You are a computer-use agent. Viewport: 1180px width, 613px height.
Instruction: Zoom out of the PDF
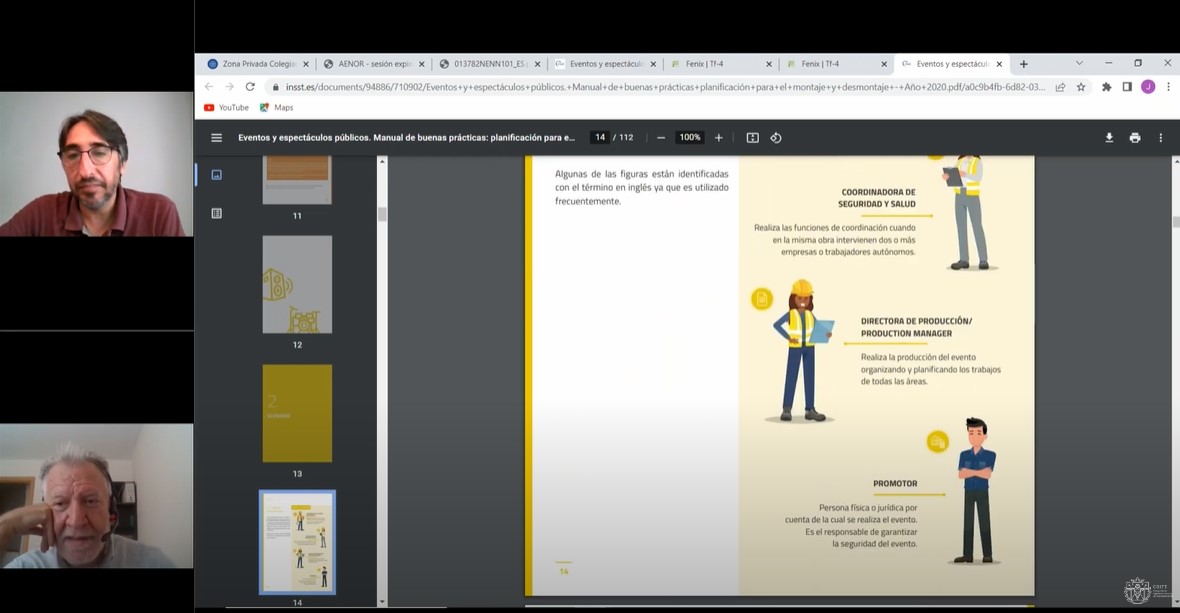[661, 138]
